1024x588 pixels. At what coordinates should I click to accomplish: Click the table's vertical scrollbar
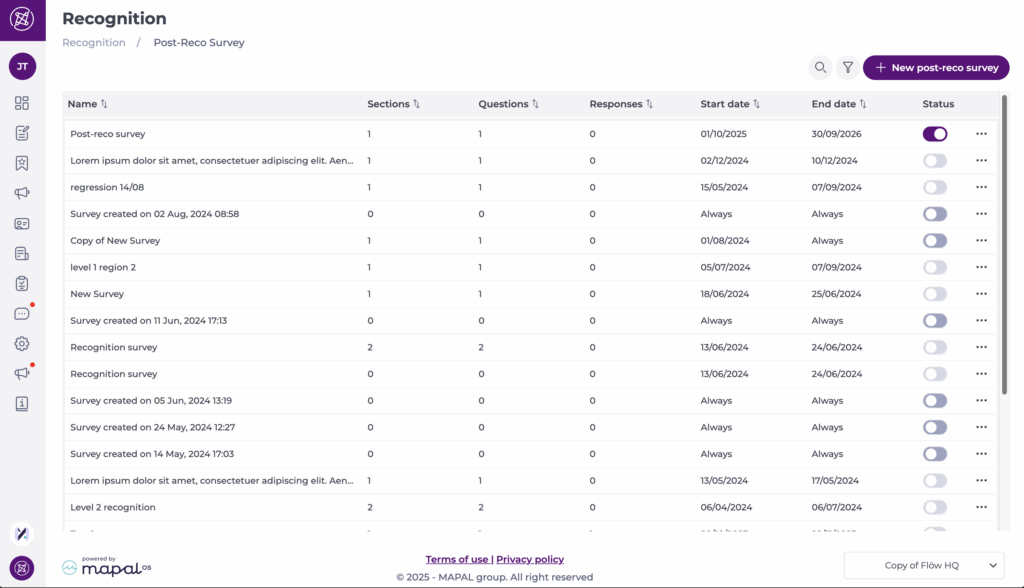[x=1004, y=250]
